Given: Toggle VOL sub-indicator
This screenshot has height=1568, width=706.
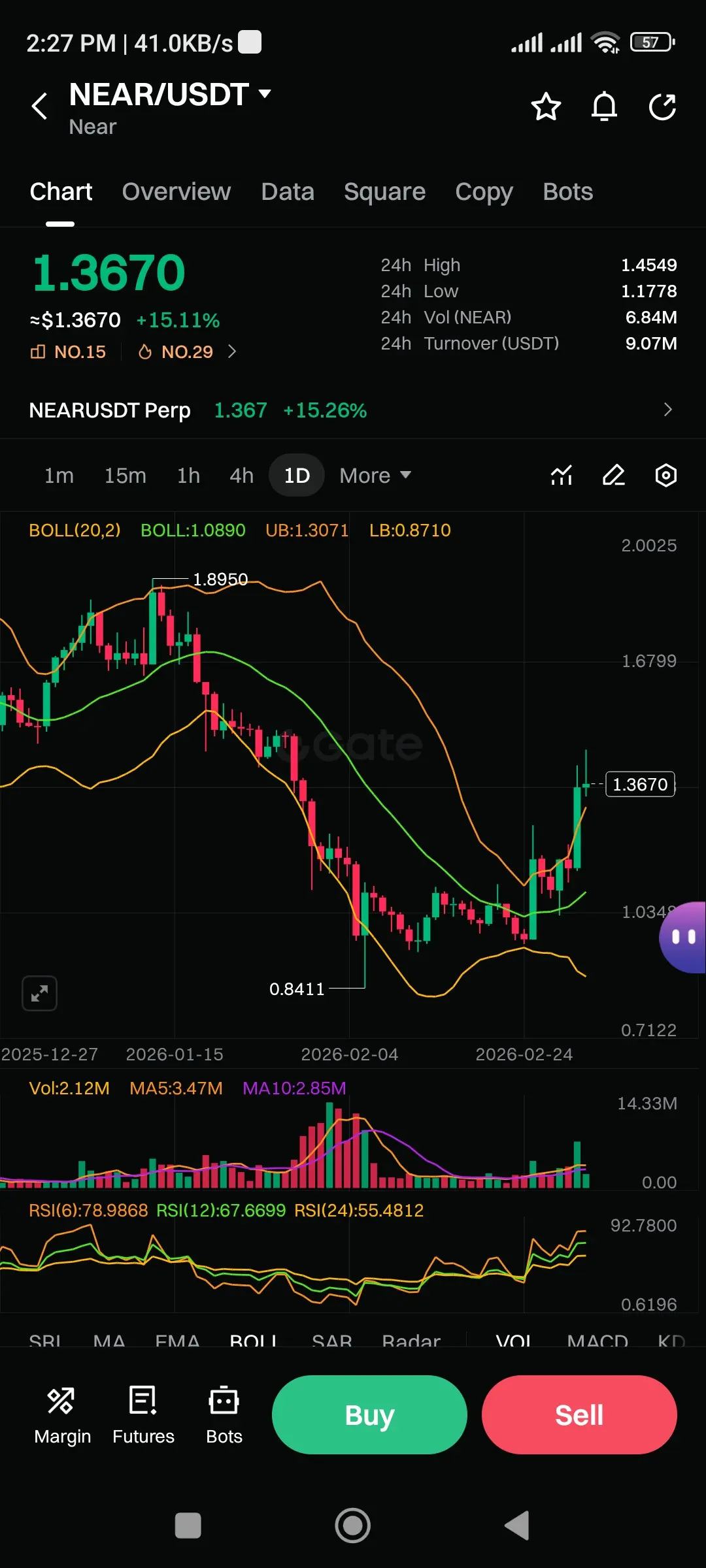Looking at the screenshot, I should [514, 1340].
